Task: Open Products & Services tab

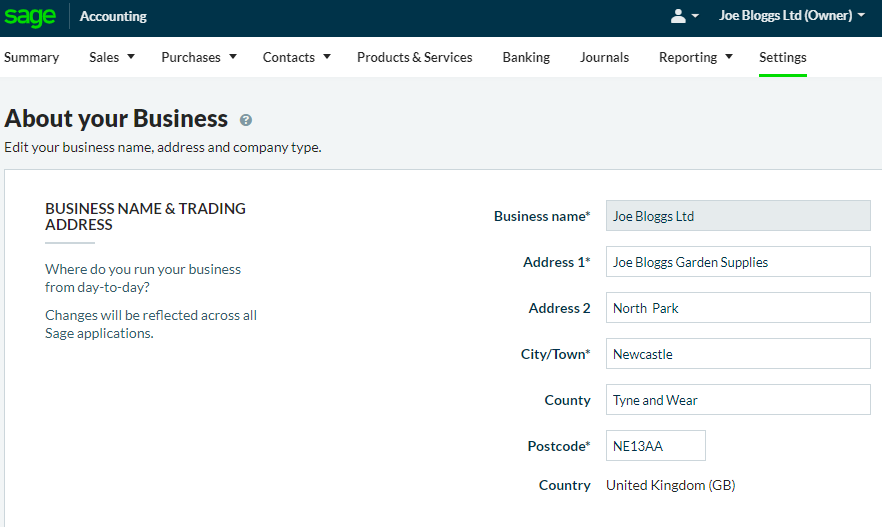Action: [x=414, y=57]
